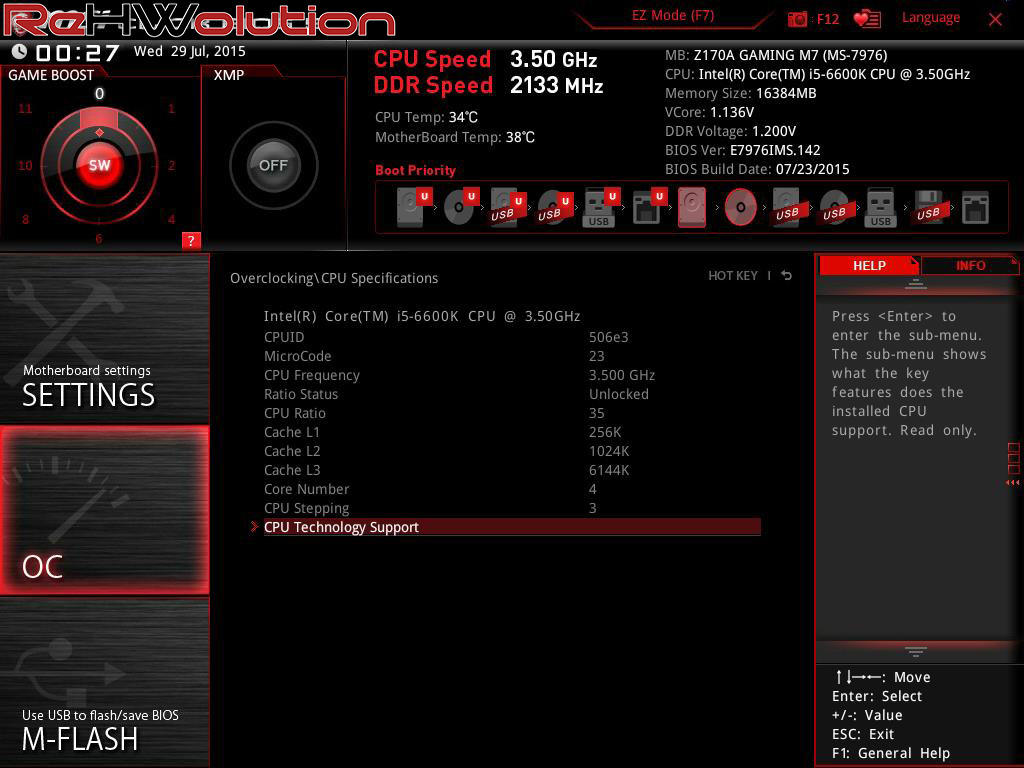Click the F12 screenshot camera icon

[798, 19]
